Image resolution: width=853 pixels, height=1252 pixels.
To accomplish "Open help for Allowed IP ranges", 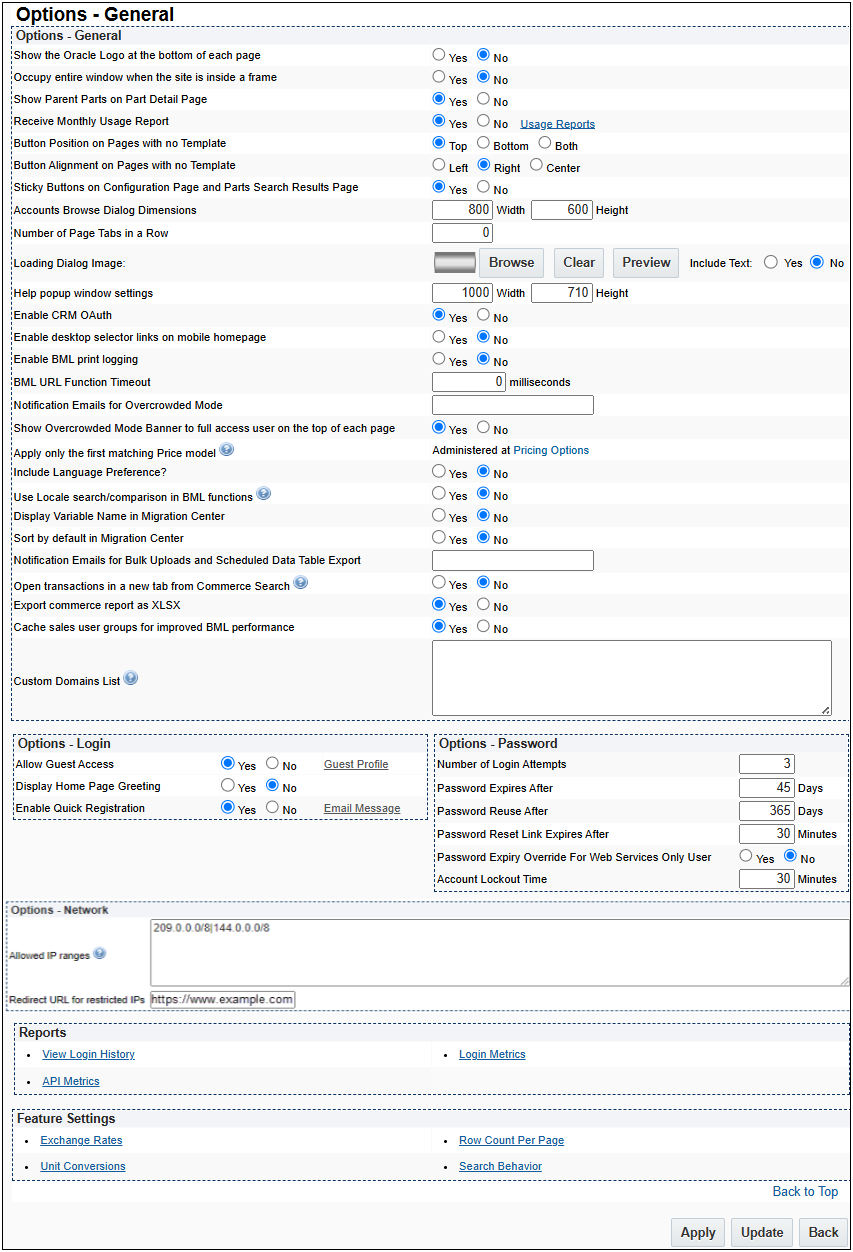I will click(99, 953).
